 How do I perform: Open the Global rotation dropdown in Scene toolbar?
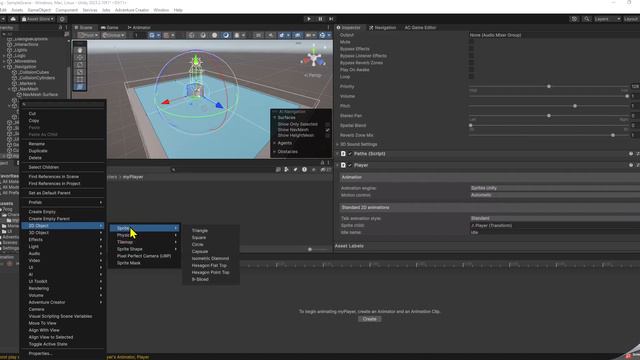pos(113,36)
